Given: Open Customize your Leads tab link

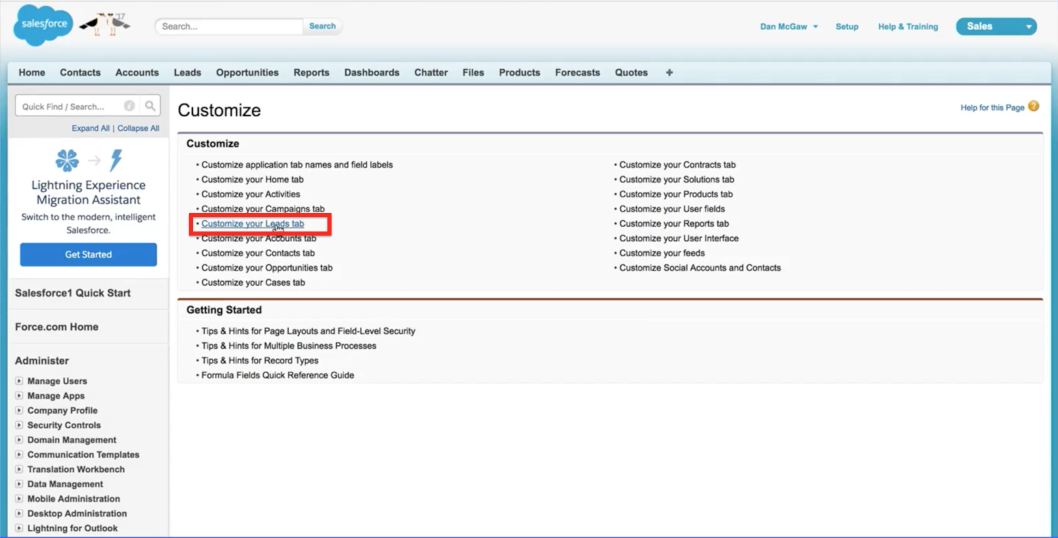Looking at the screenshot, I should tap(252, 223).
